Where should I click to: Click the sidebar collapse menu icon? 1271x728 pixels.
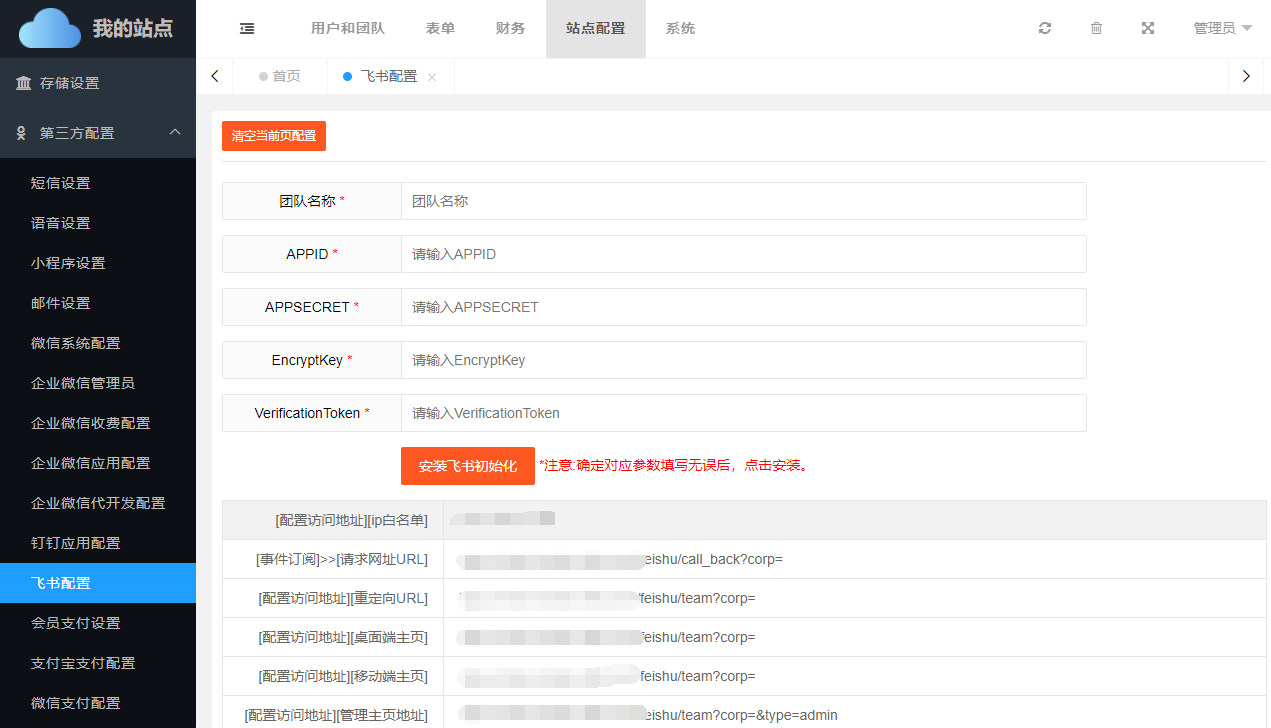(x=247, y=29)
